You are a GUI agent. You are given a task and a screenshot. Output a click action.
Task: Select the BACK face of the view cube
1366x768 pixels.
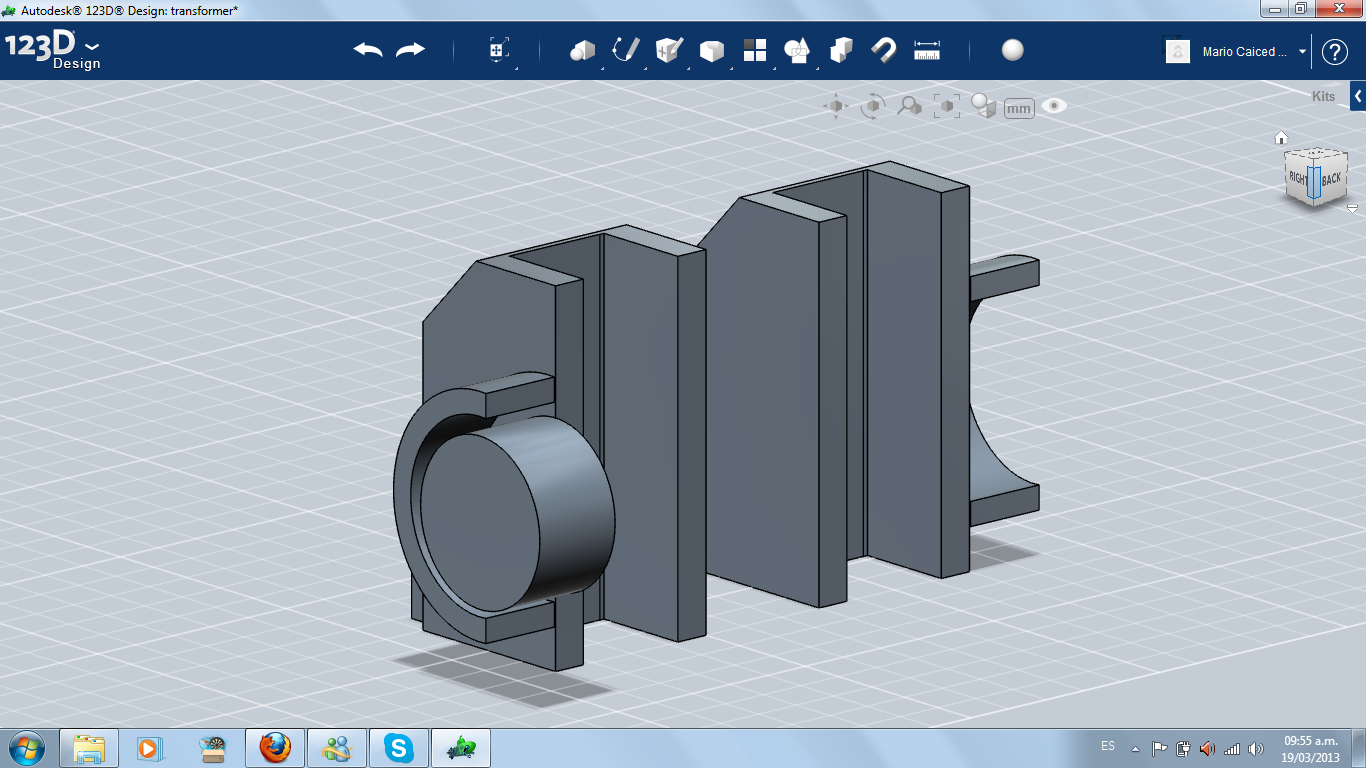coord(1330,179)
